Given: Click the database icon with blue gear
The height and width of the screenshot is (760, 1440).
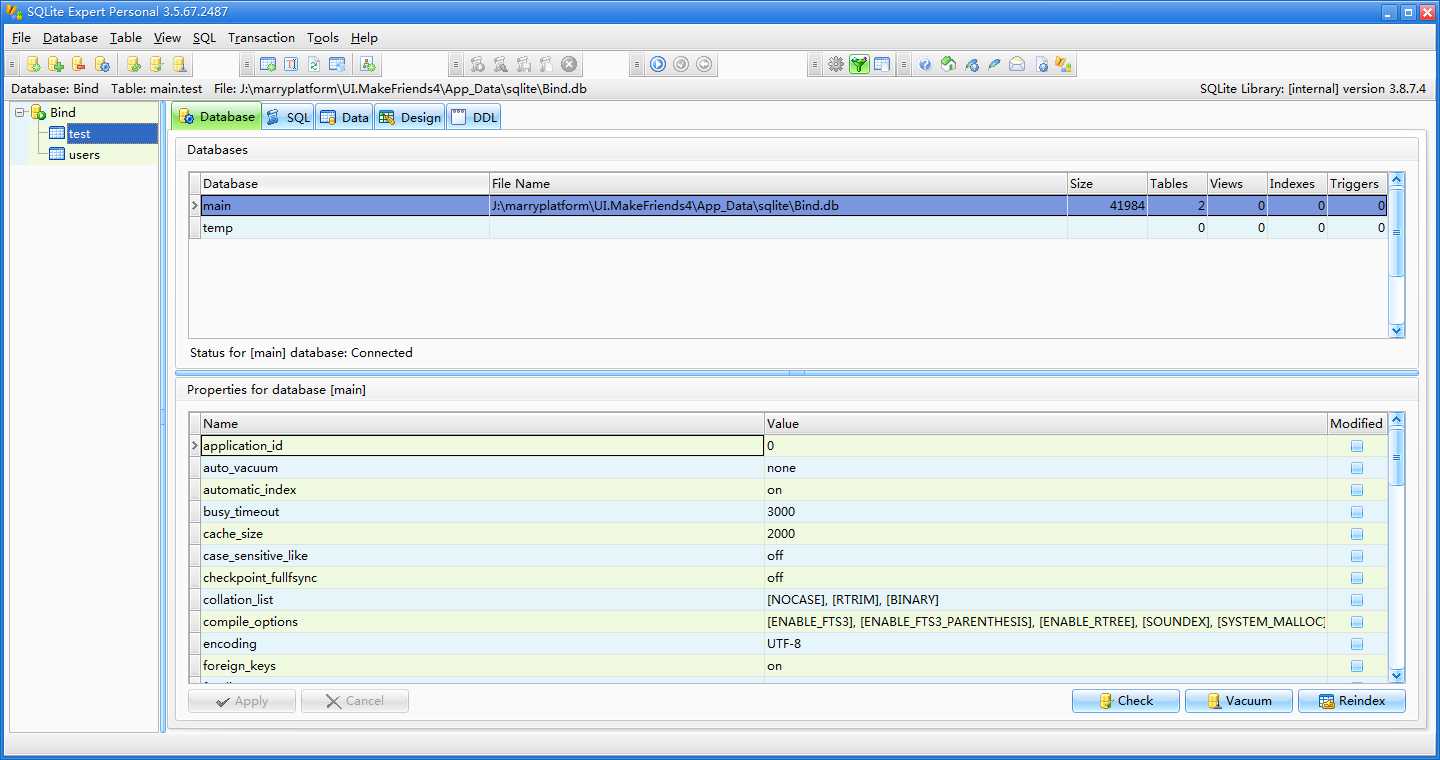Looking at the screenshot, I should 102,64.
